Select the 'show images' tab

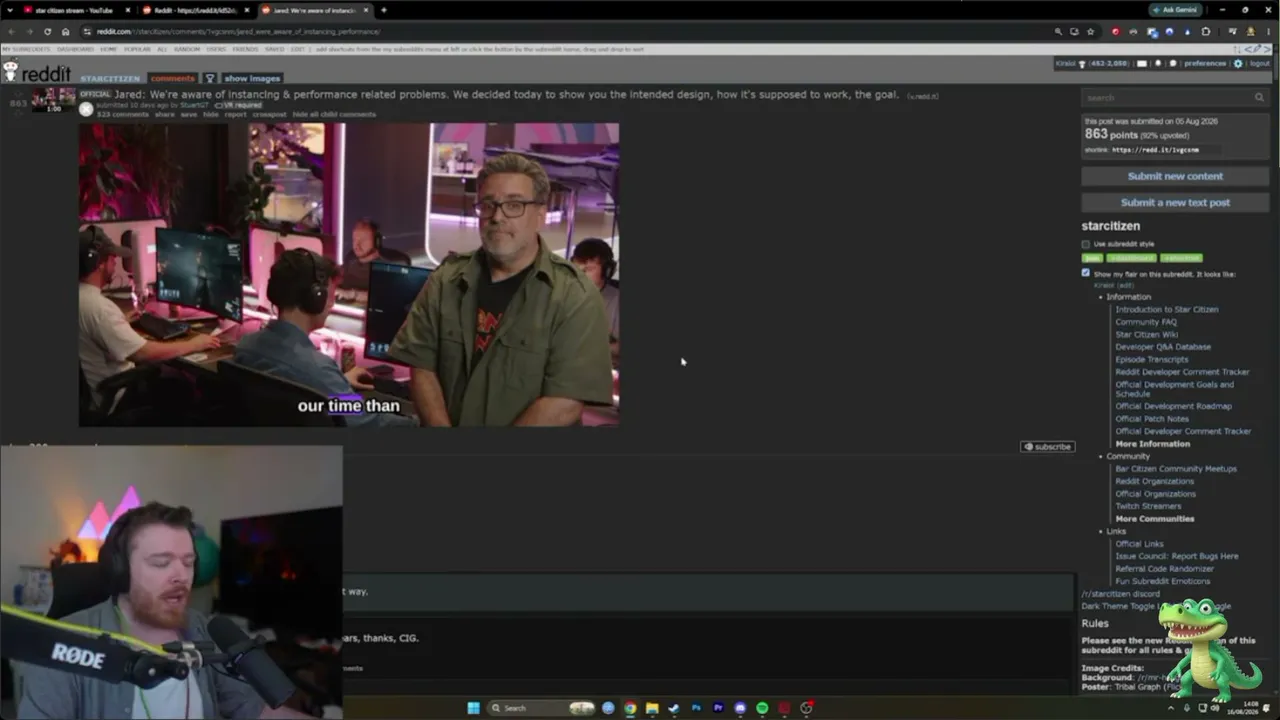coord(252,78)
